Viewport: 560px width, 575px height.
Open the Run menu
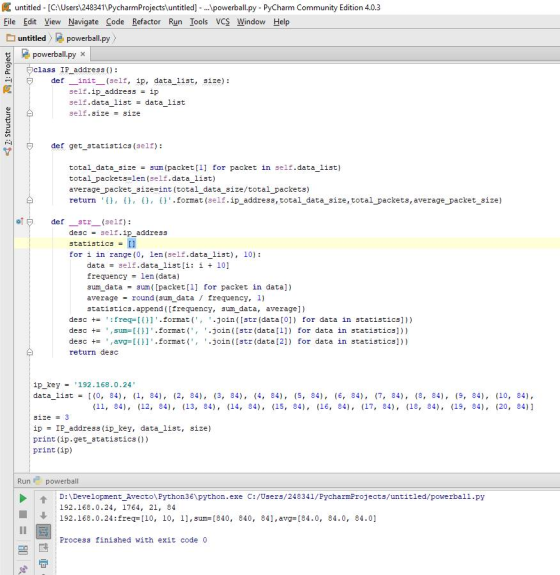175,22
